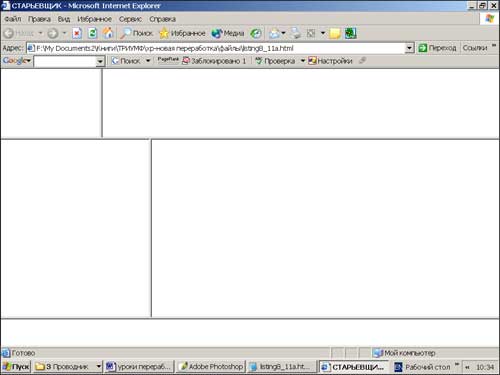The height and width of the screenshot is (375, 500).
Task: Expand hidden tray icons with the arrow
Action: point(467,367)
